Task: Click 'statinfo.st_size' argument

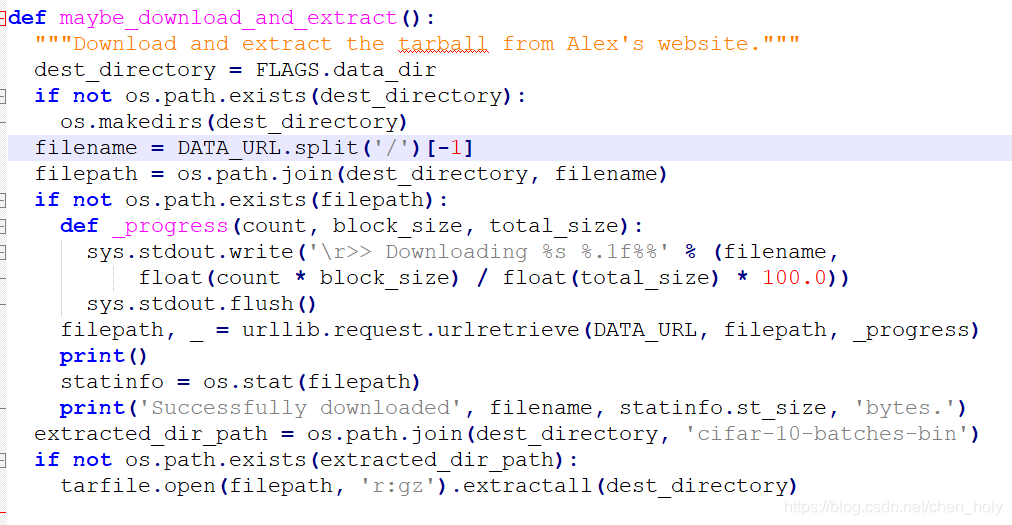Action: click(723, 407)
